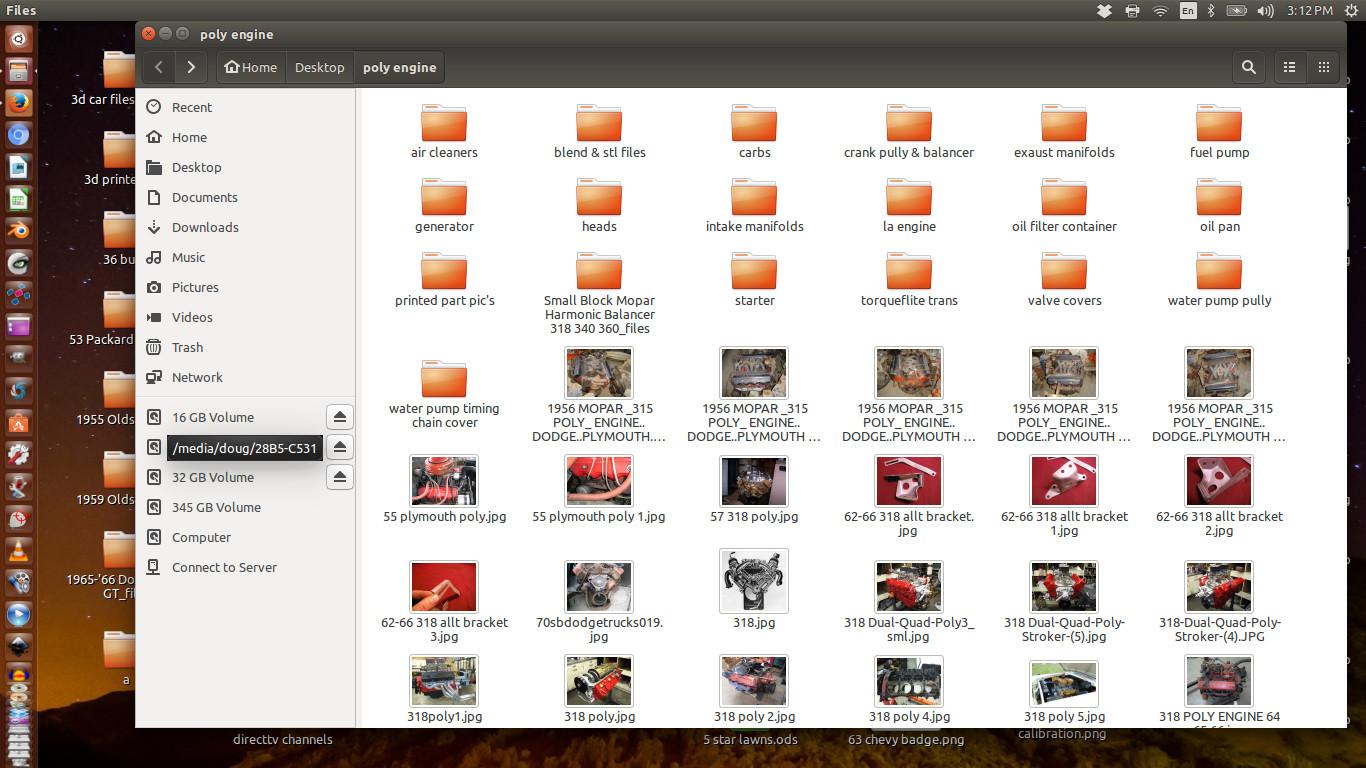Open the En keyboard layout indicator

click(x=1187, y=11)
